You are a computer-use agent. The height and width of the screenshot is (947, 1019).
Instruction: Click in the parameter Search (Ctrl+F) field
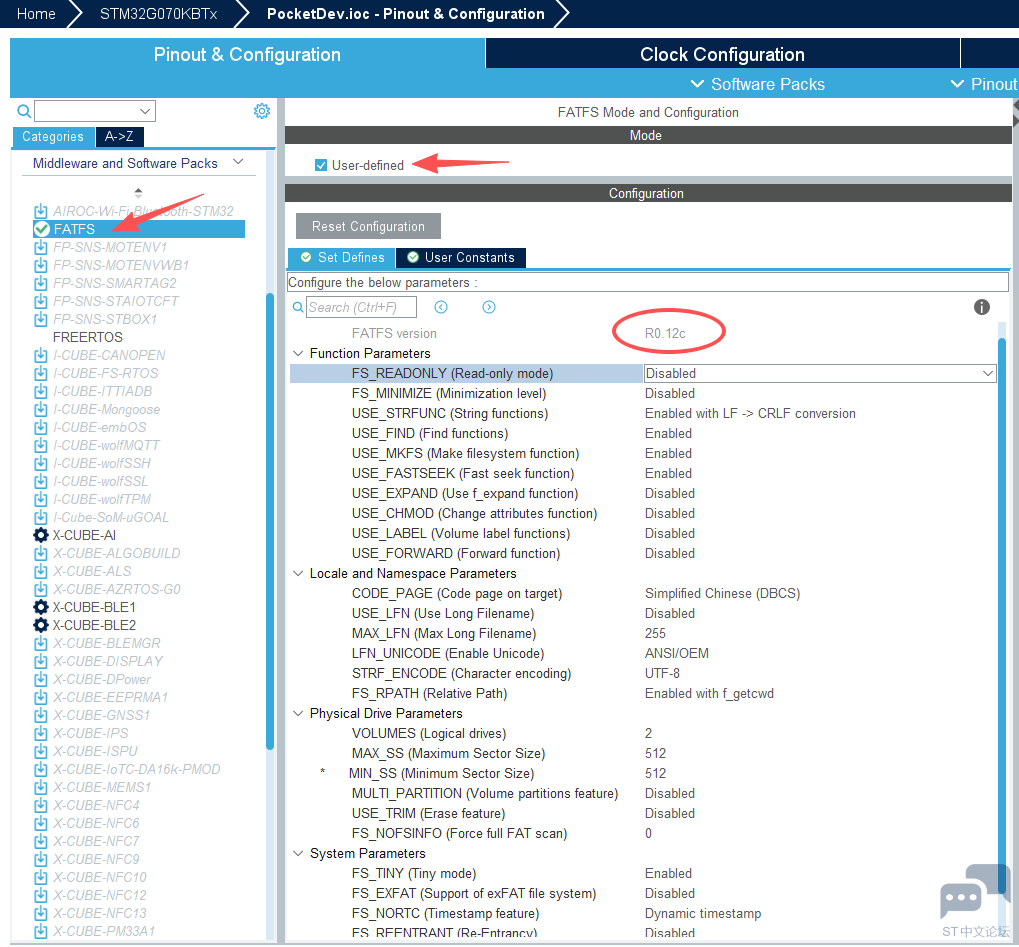click(x=361, y=307)
